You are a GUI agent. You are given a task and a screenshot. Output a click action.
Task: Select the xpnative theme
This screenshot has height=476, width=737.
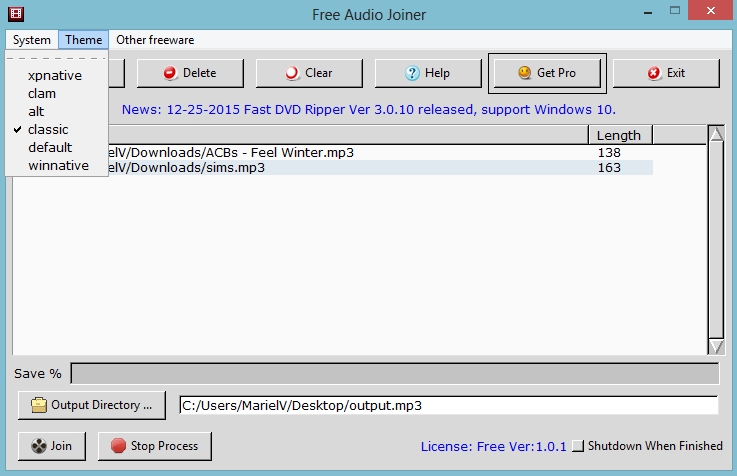click(x=55, y=75)
